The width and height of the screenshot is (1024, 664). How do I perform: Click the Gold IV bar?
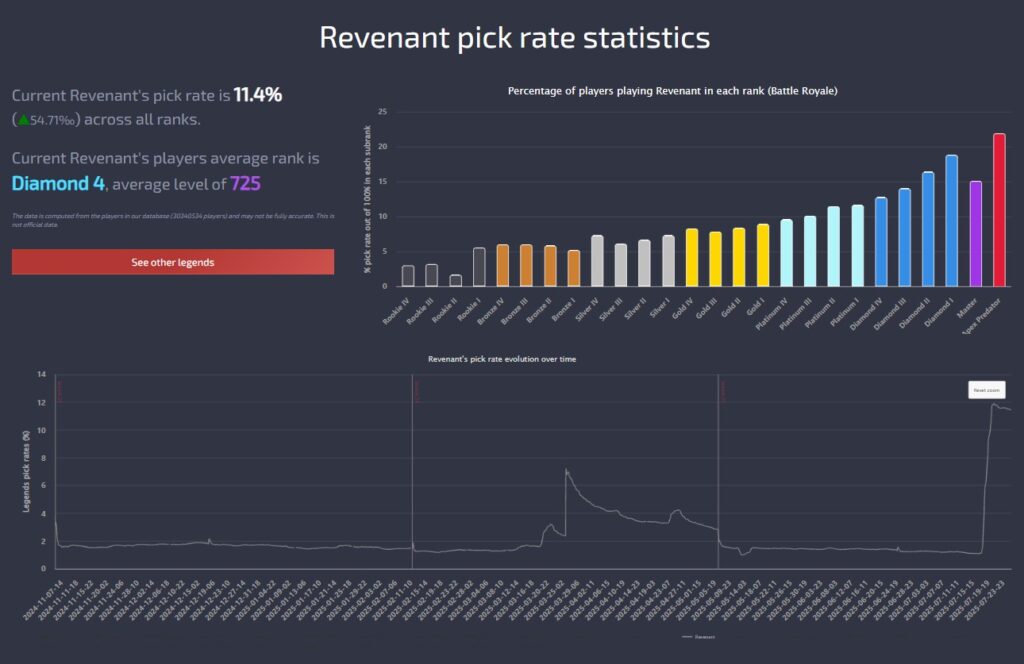click(692, 257)
